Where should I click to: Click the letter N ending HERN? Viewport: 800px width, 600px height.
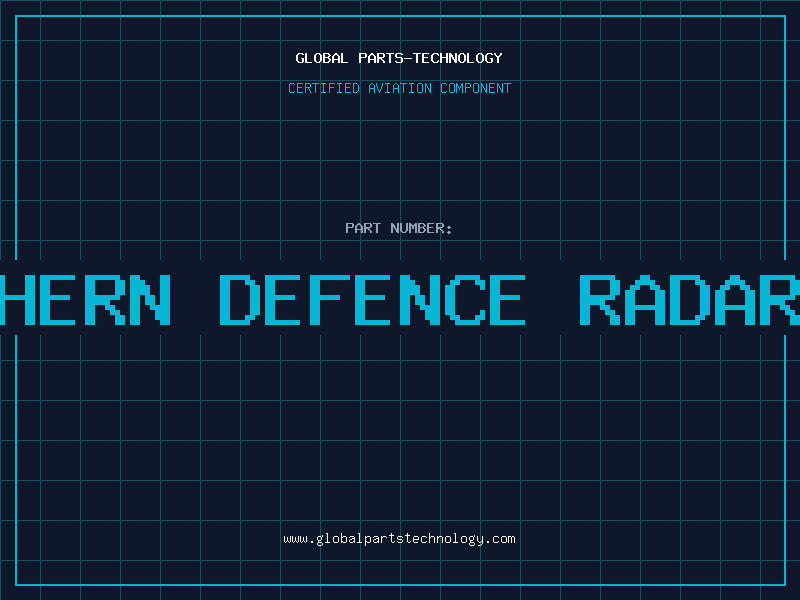coord(148,300)
